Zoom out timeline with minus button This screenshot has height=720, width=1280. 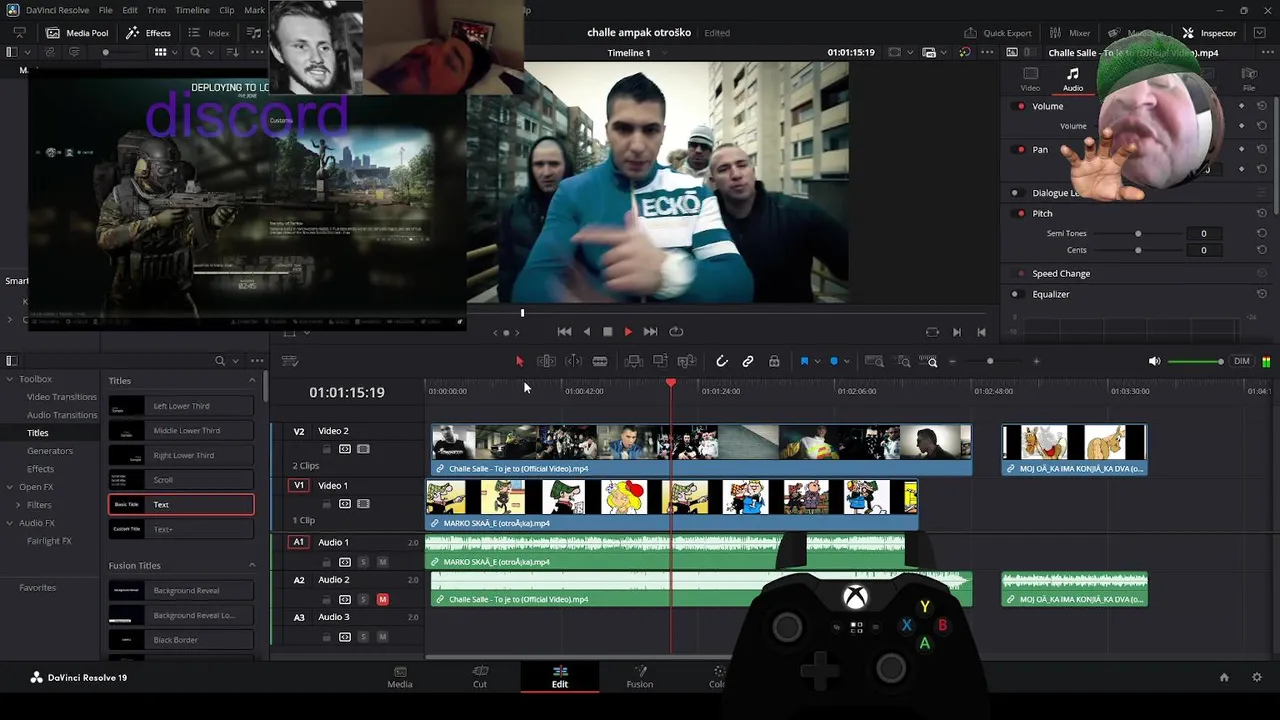(952, 361)
